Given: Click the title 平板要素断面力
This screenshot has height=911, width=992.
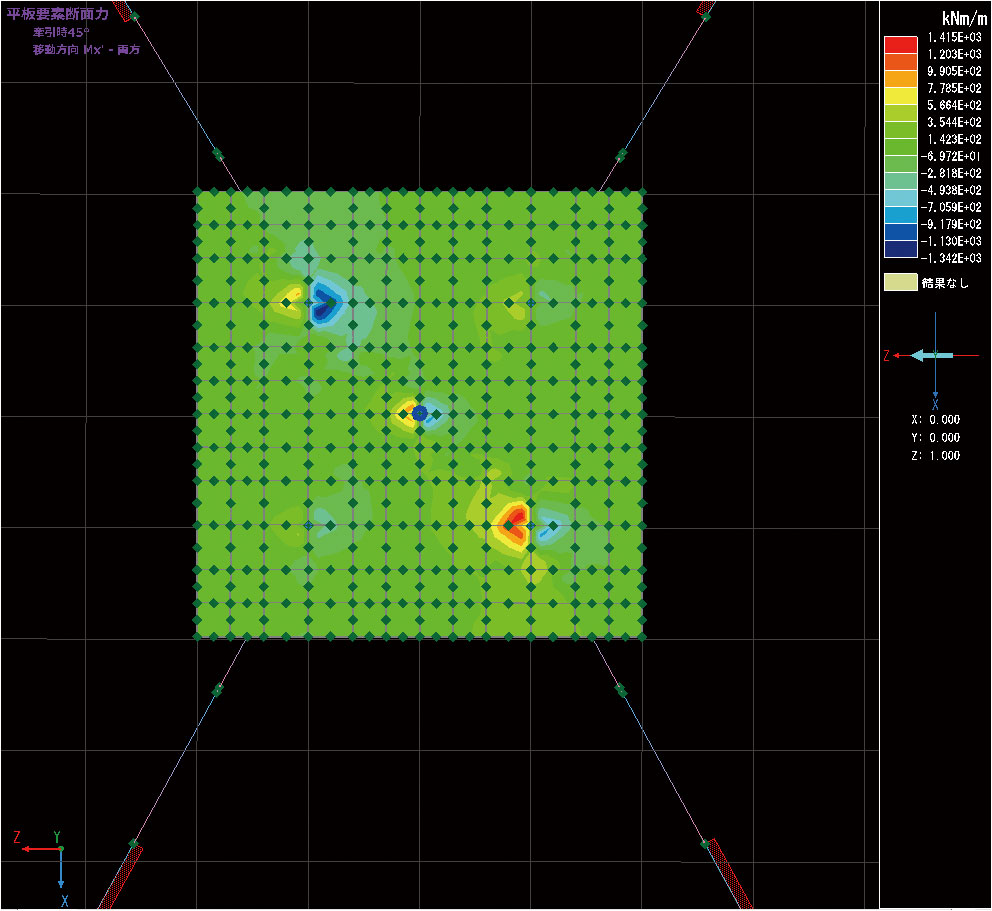Looking at the screenshot, I should (58, 14).
